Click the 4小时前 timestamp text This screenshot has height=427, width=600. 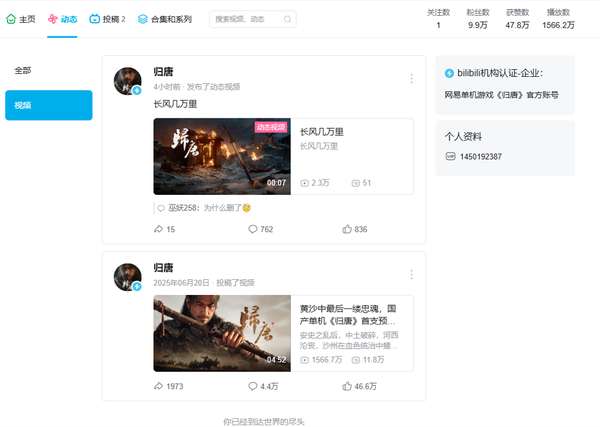click(x=167, y=87)
